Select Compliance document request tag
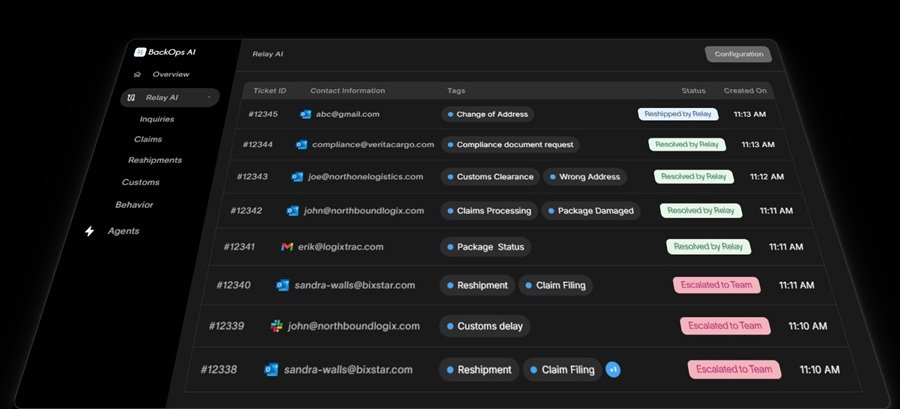Viewport: 900px width, 409px height. [510, 145]
